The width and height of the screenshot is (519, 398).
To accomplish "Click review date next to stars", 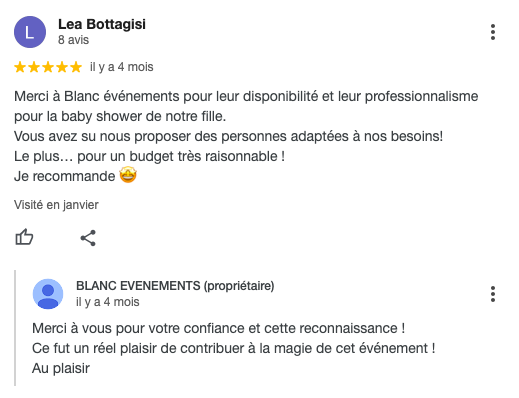I will coord(122,67).
